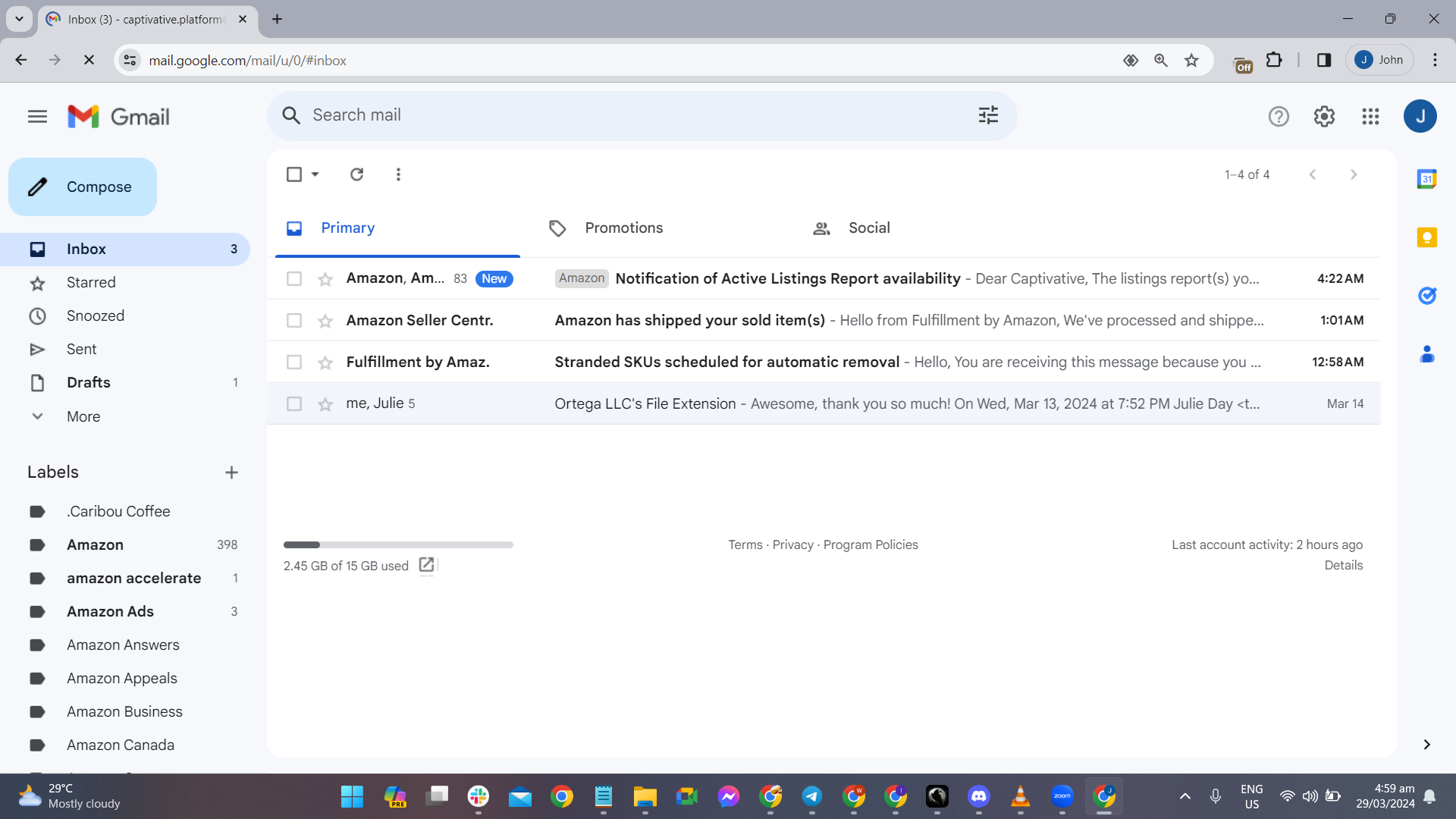The width and height of the screenshot is (1456, 819).
Task: Click the Search mail field
Action: point(642,115)
